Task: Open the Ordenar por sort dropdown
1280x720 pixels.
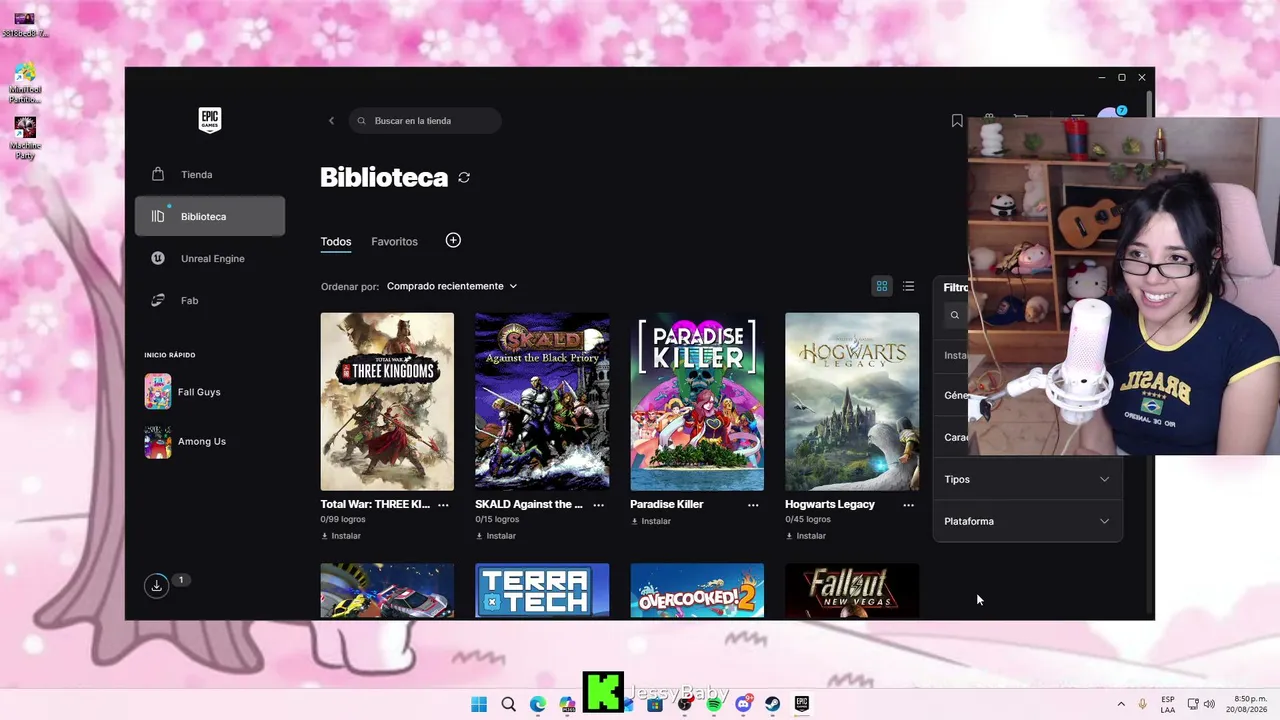Action: coord(452,286)
